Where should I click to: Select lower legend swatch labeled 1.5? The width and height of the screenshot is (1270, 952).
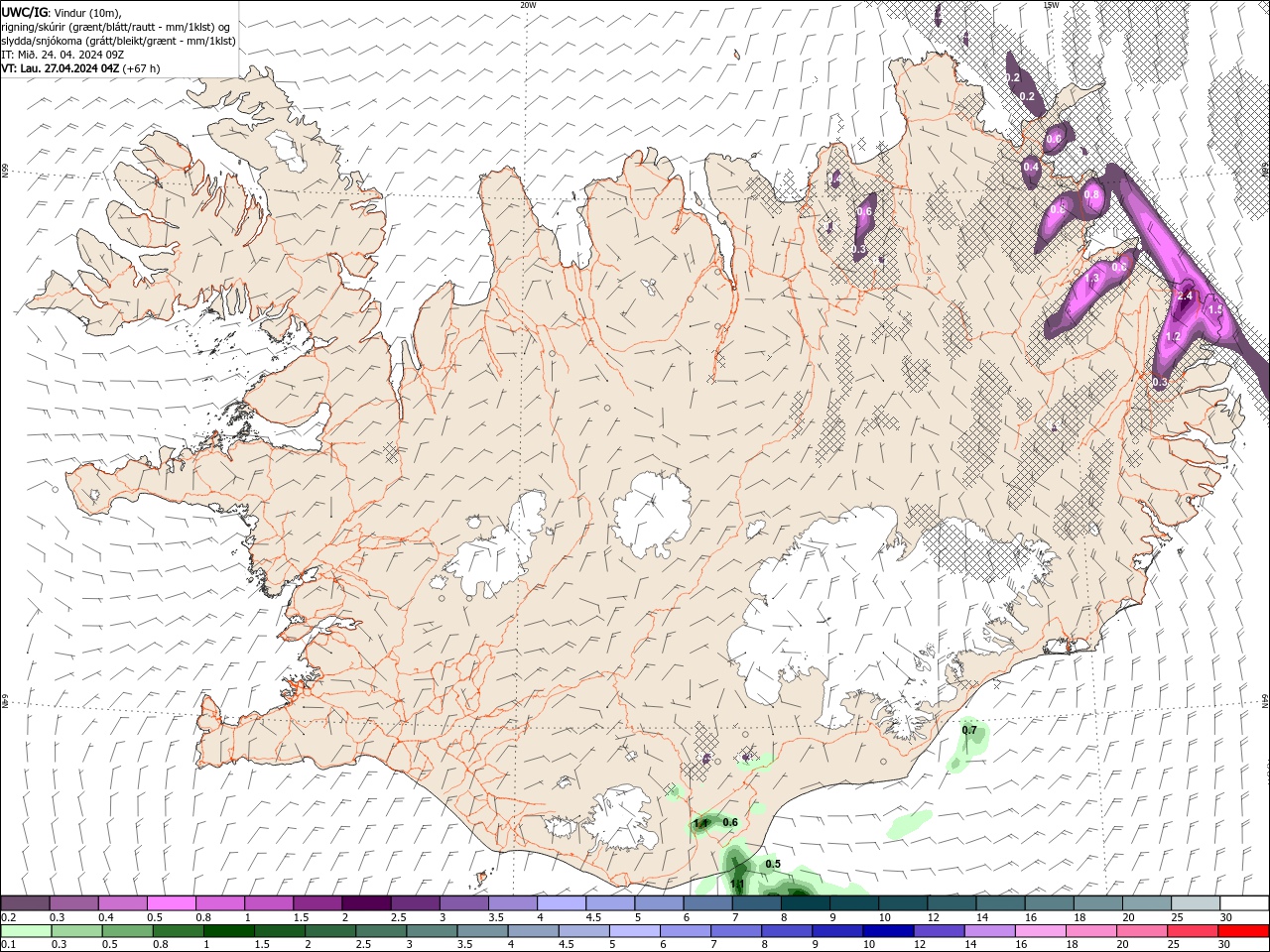click(x=279, y=931)
